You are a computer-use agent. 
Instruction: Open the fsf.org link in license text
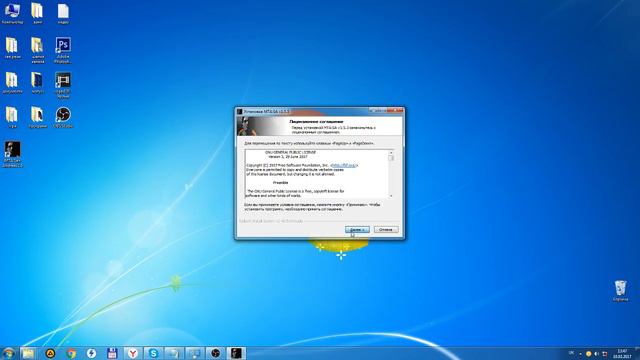344,165
